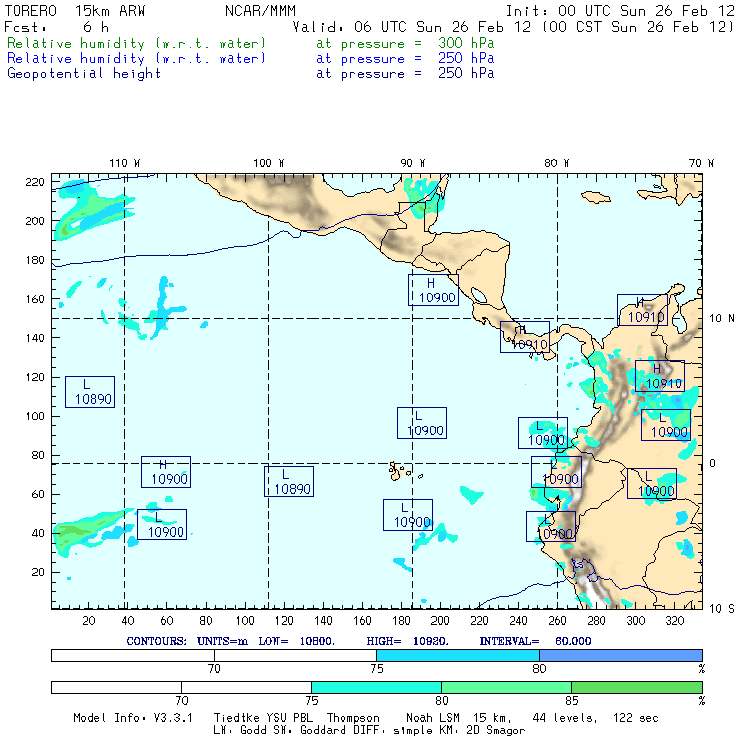Pick the dark green above-85% swatch in lower colorbar
740x740 pixels.
click(x=637, y=687)
